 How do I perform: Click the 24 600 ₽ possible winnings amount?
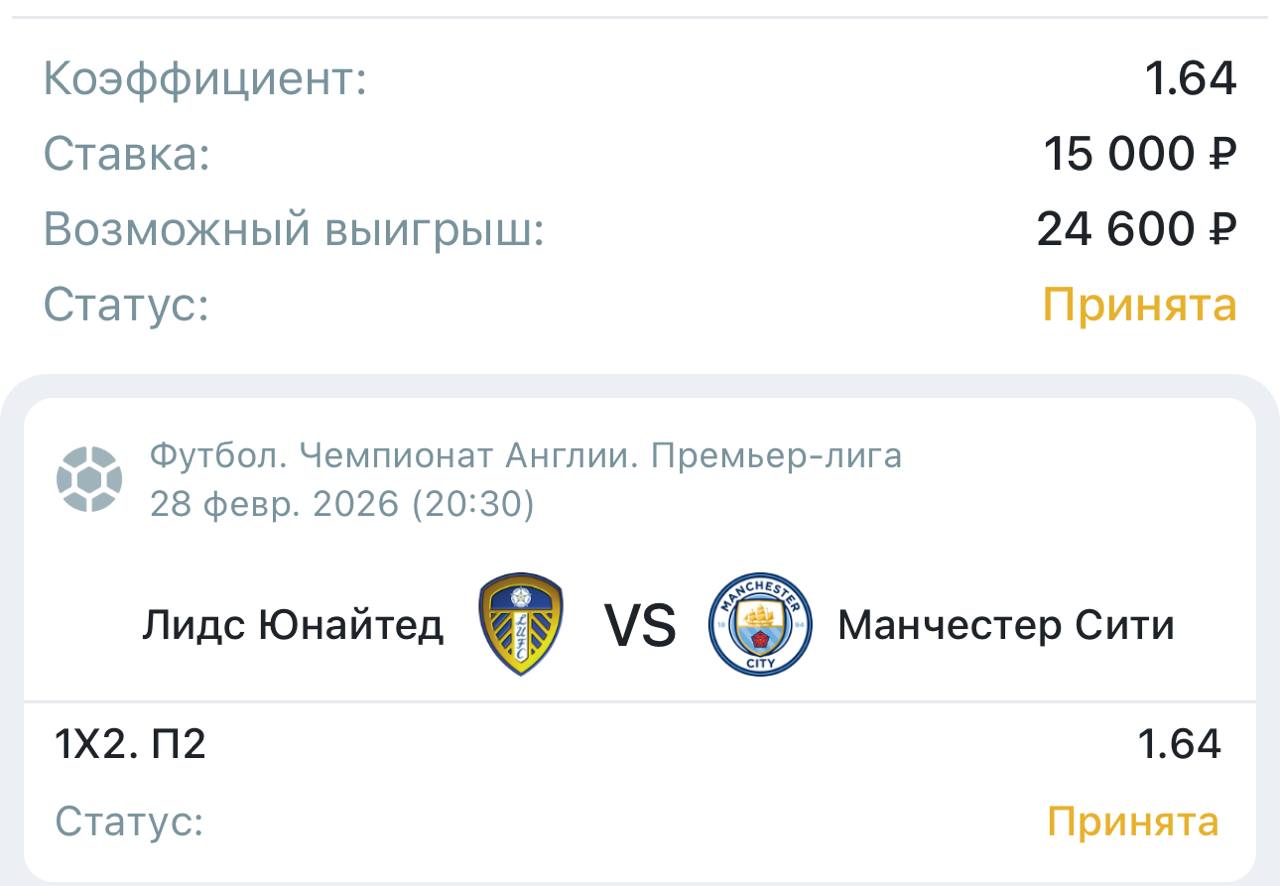1136,230
